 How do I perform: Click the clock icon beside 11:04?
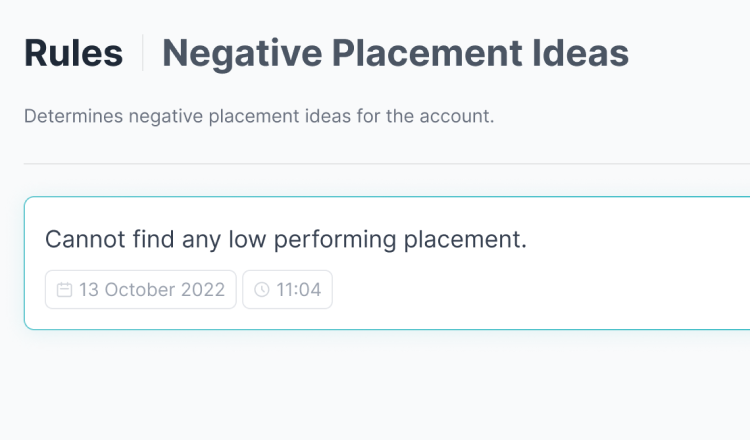pos(262,290)
